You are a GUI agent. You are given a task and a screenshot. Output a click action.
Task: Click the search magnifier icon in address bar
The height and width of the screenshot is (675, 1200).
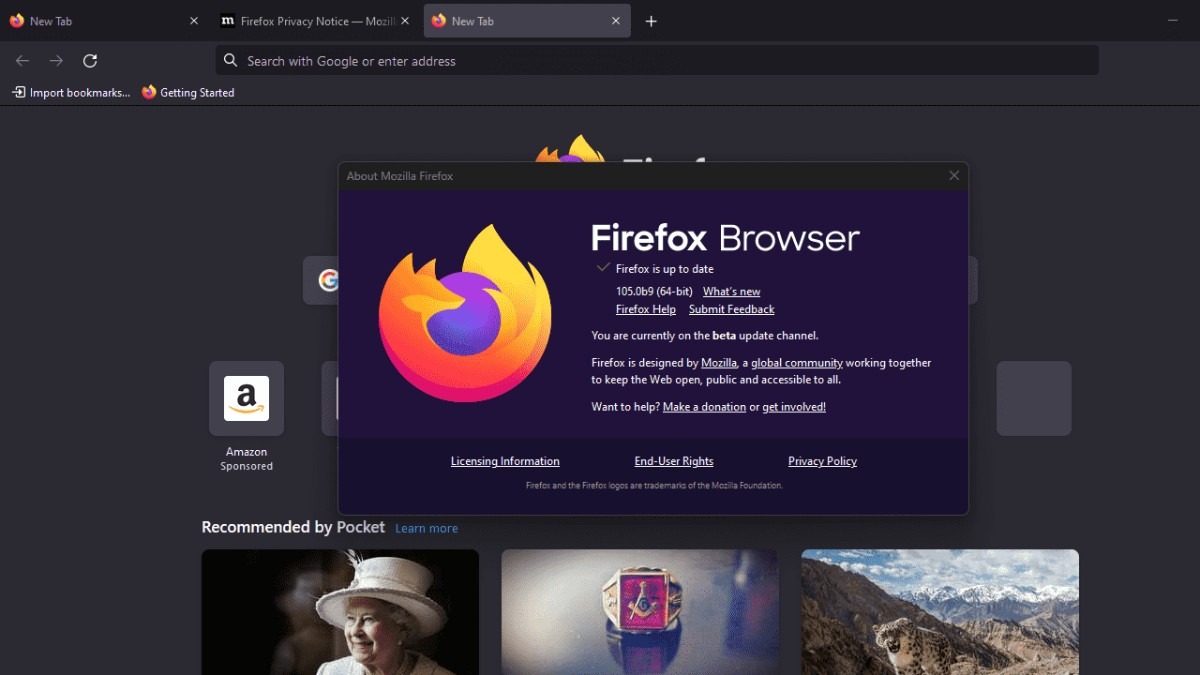231,61
